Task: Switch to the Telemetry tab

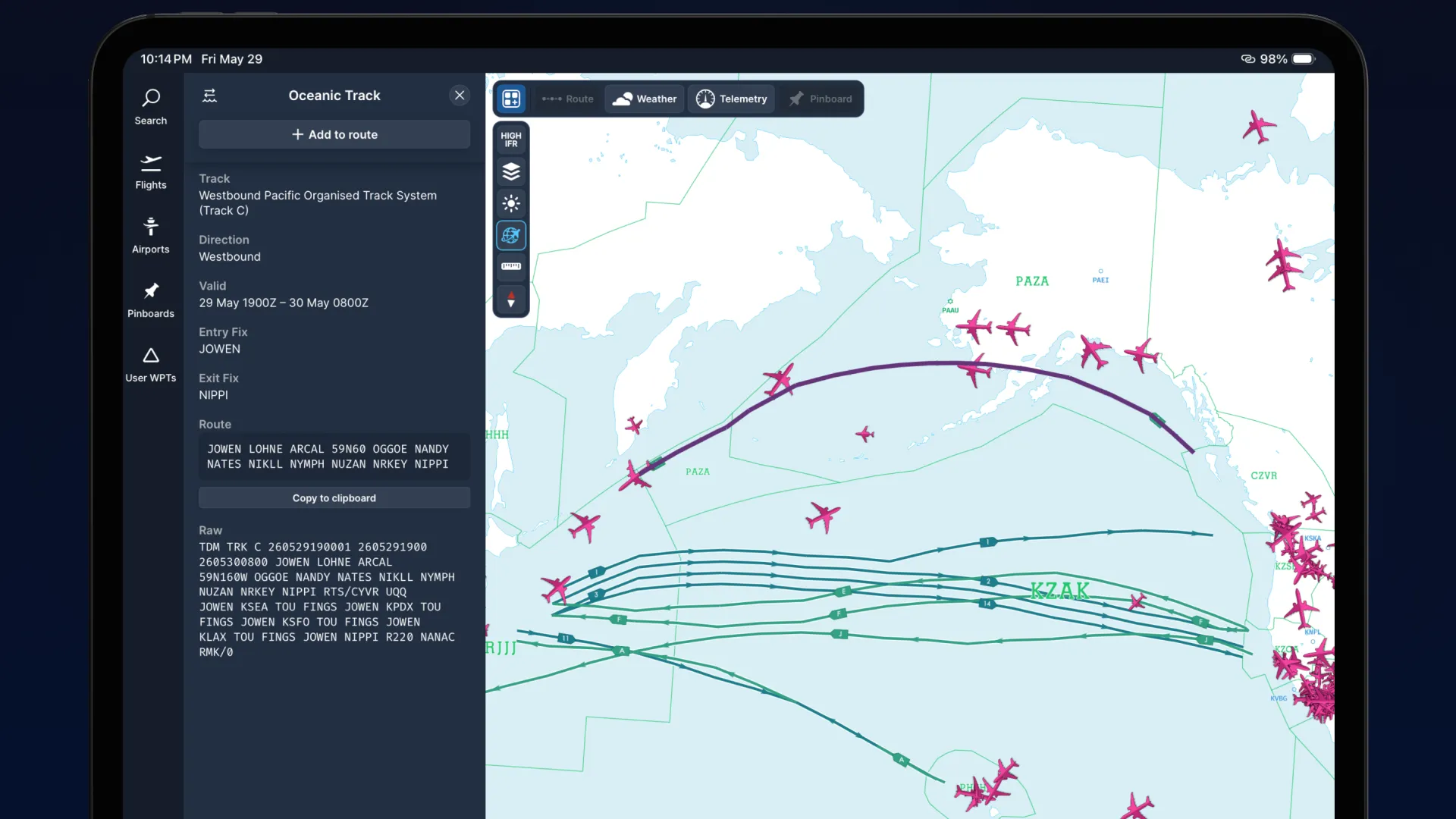Action: pos(732,99)
